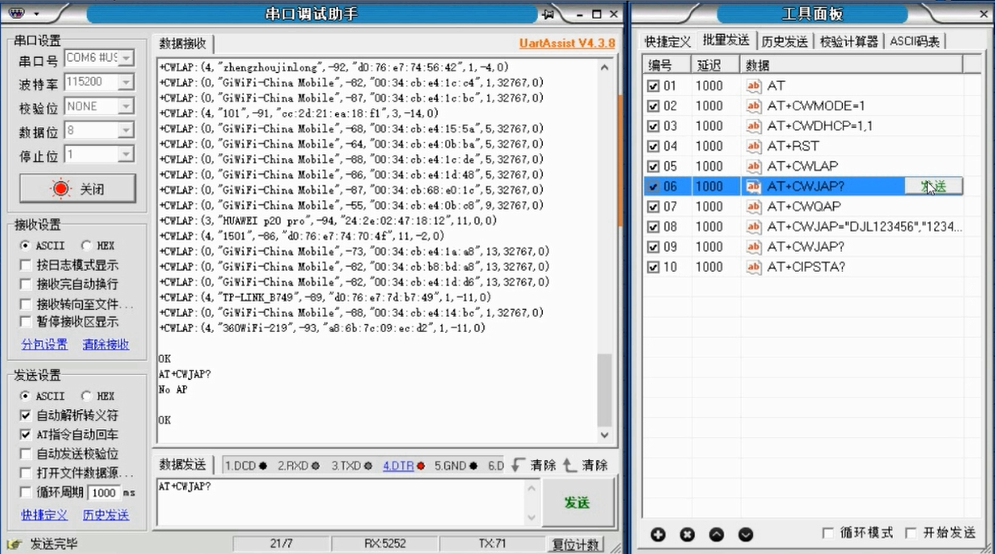Switch to 批量发送 tab
Image resolution: width=995 pixels, height=554 pixels.
point(726,40)
